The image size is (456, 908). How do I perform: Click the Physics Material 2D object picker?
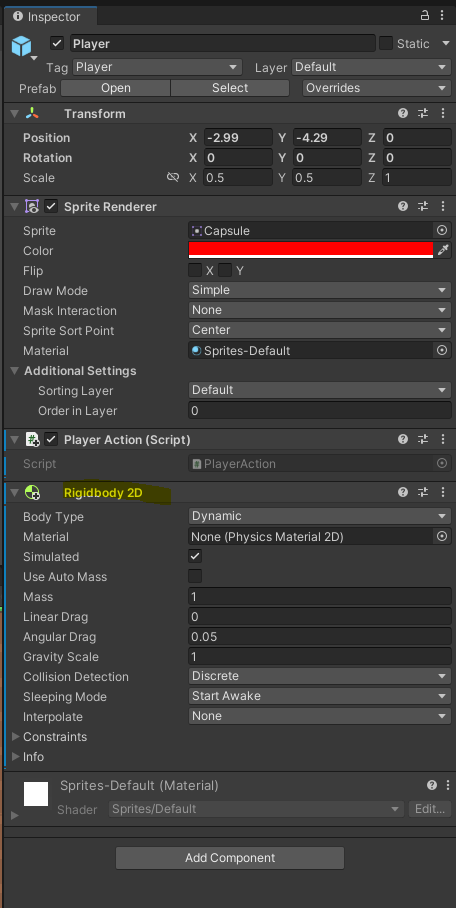point(442,537)
